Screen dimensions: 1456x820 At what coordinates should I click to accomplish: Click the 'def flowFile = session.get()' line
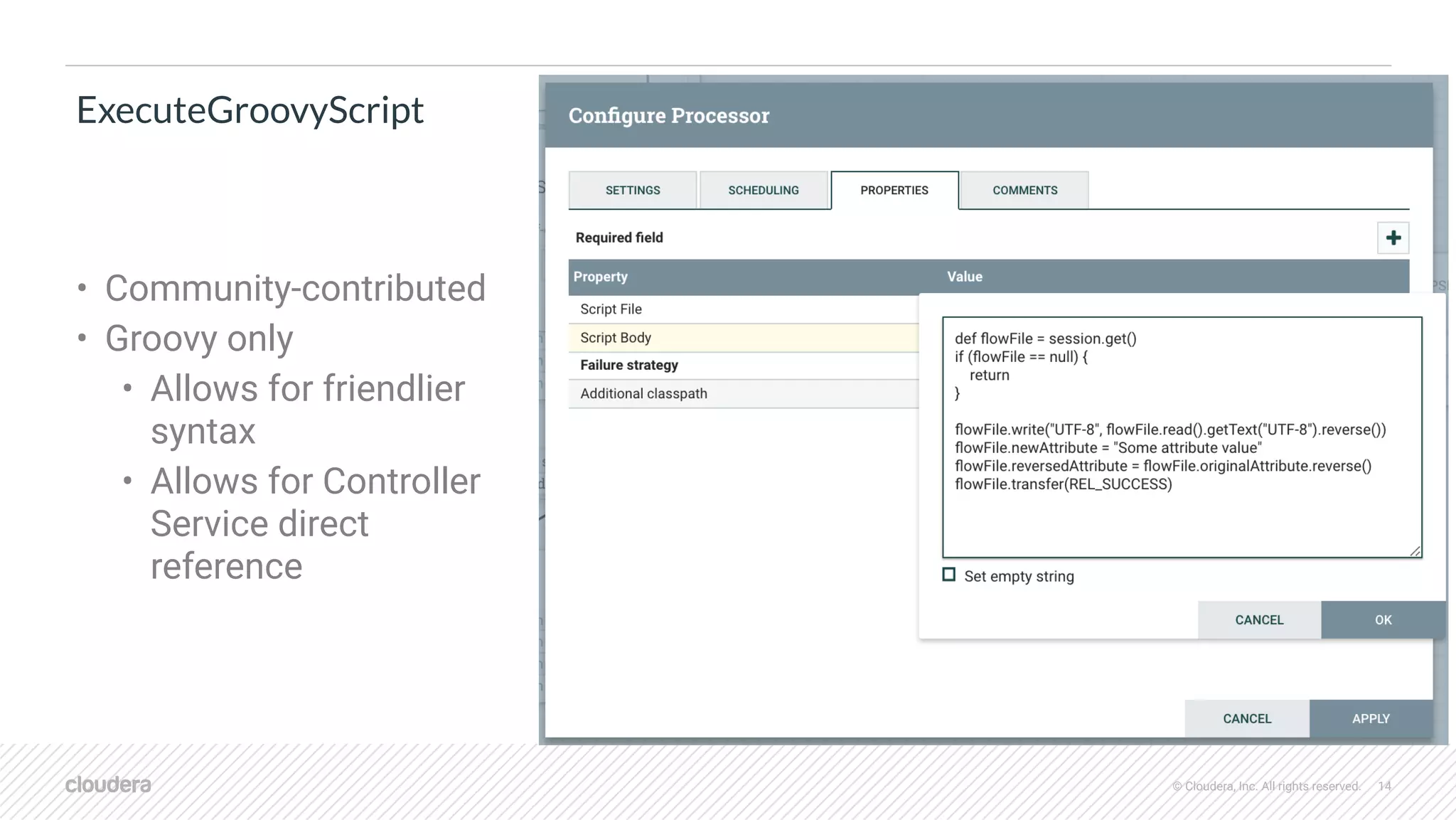click(x=1045, y=339)
